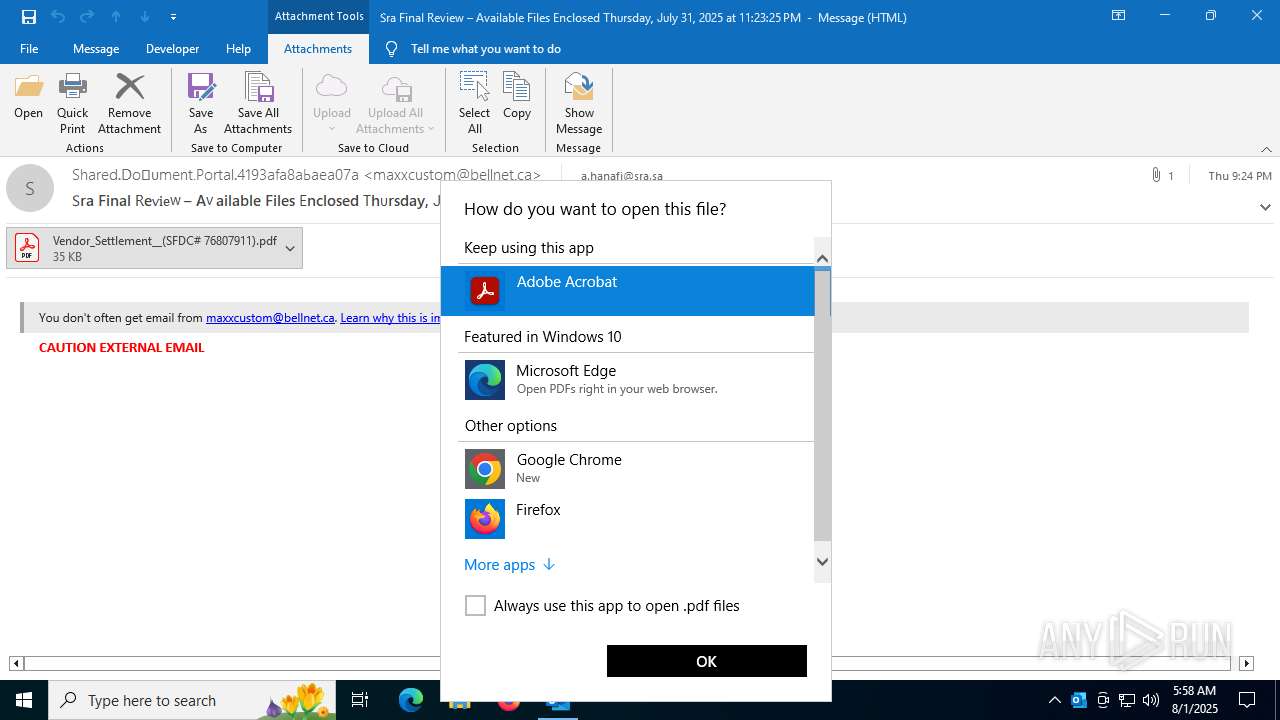Select the Attachments ribbon tab

point(318,48)
